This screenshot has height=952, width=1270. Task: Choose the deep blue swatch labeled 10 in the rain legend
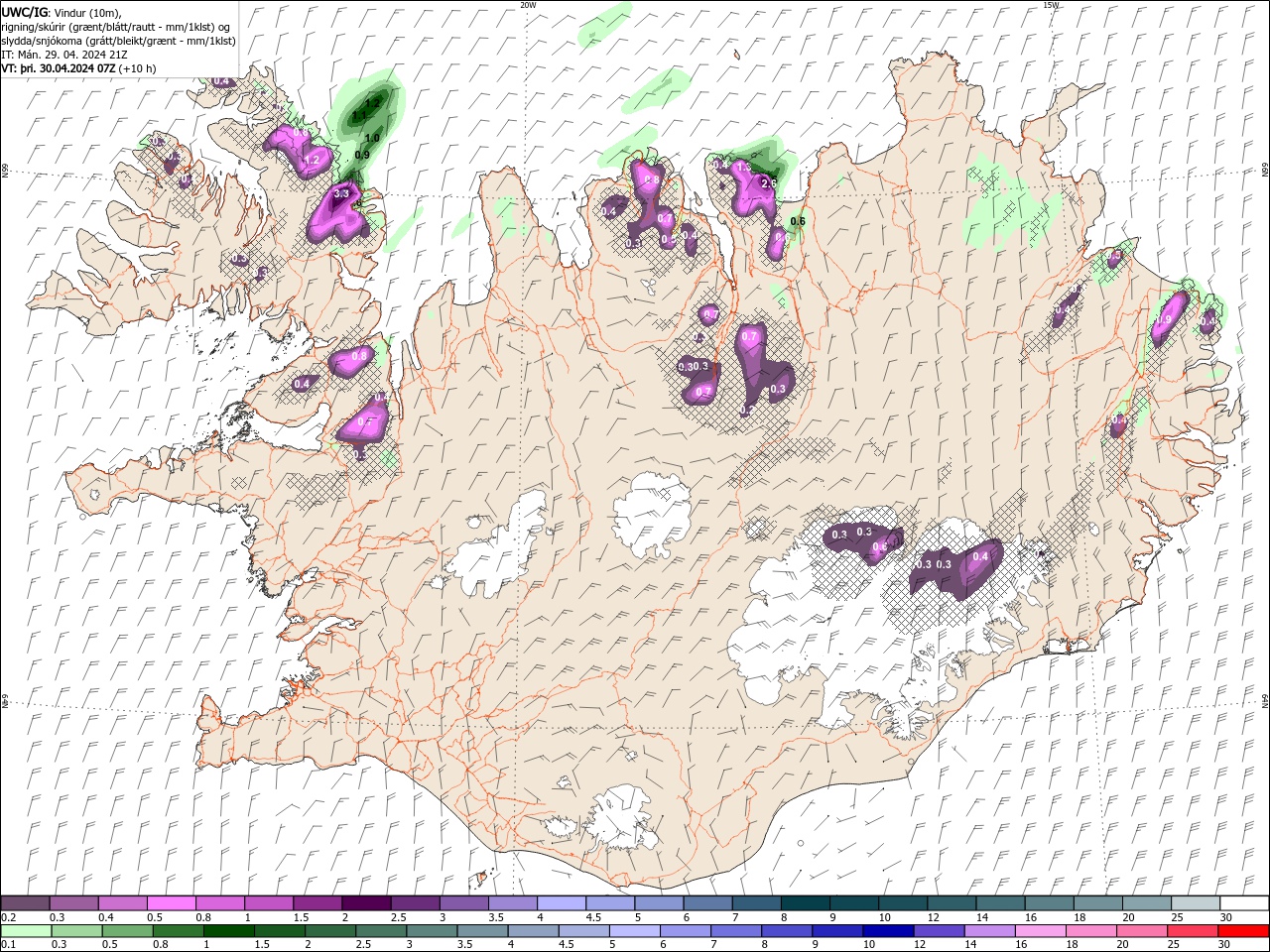click(x=887, y=931)
